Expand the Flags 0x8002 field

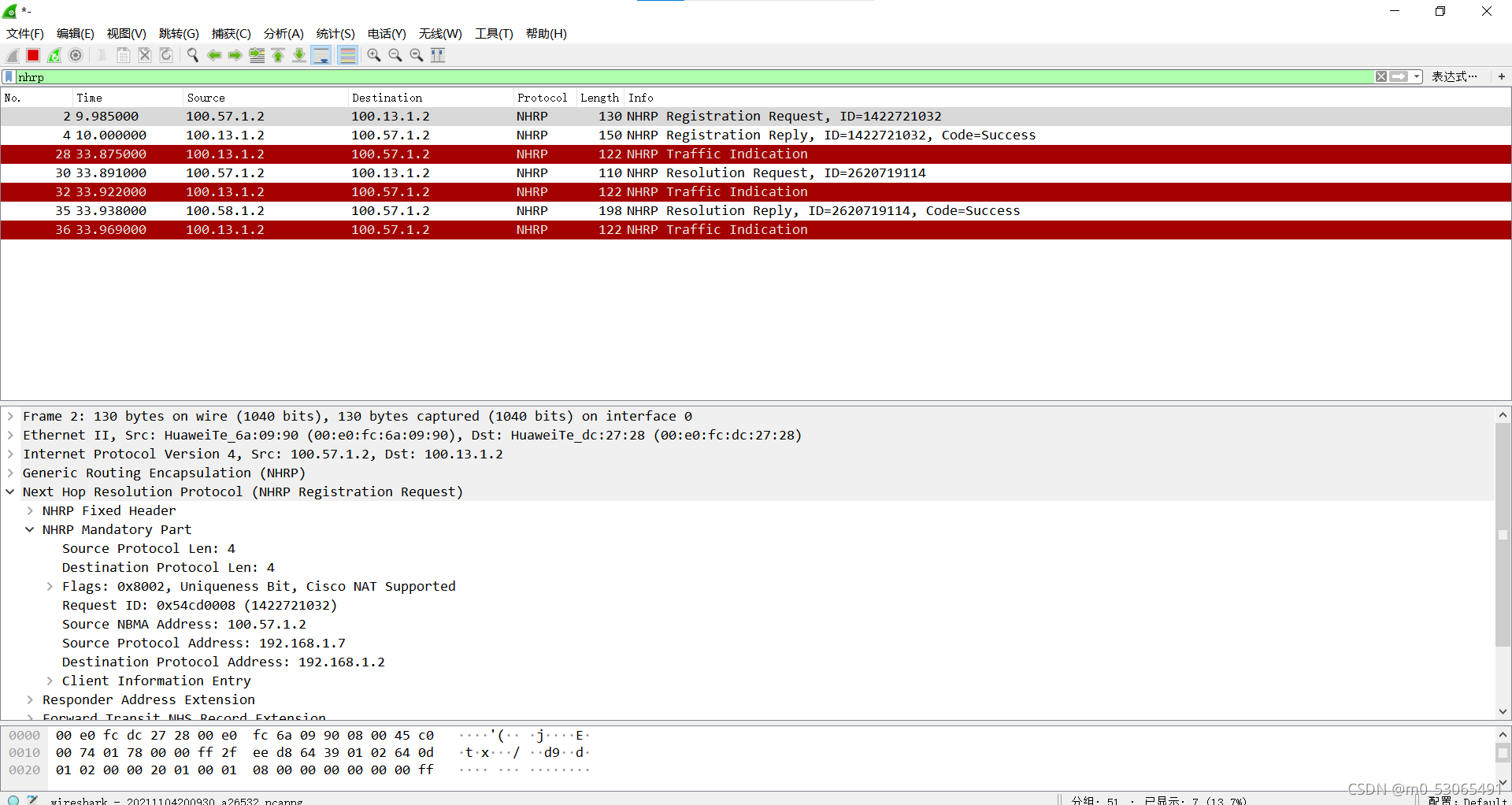(x=50, y=586)
